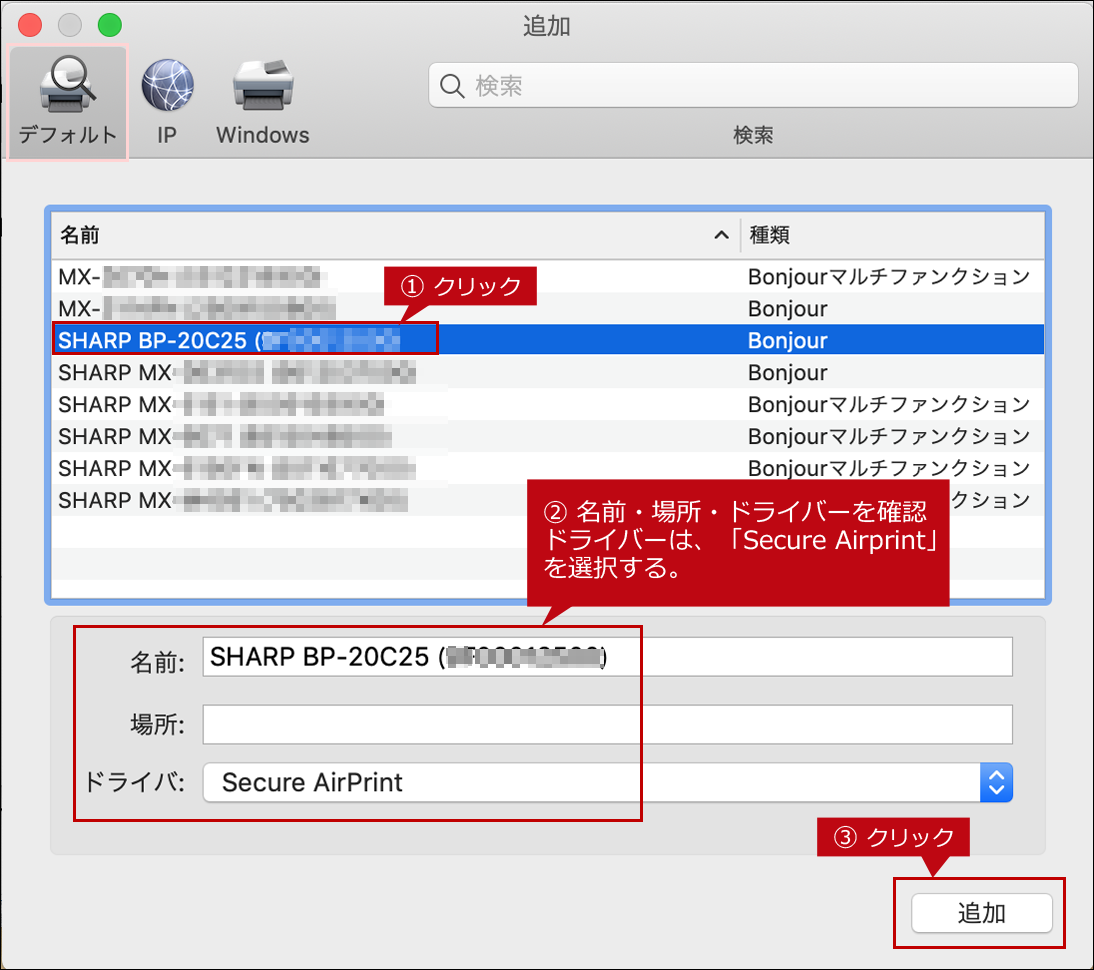Open the Windows printer tab
1094x970 pixels.
click(262, 102)
